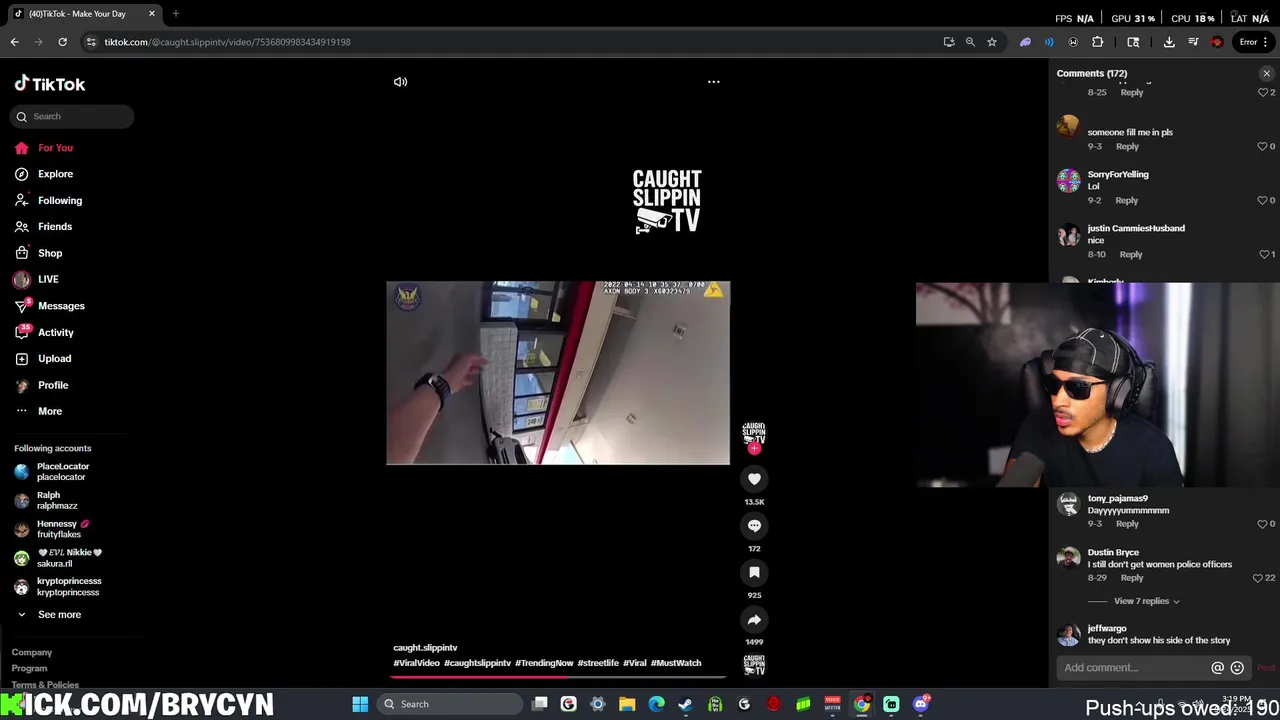
Task: Expand View 7 replies under Dustin Bryce
Action: 1147,601
